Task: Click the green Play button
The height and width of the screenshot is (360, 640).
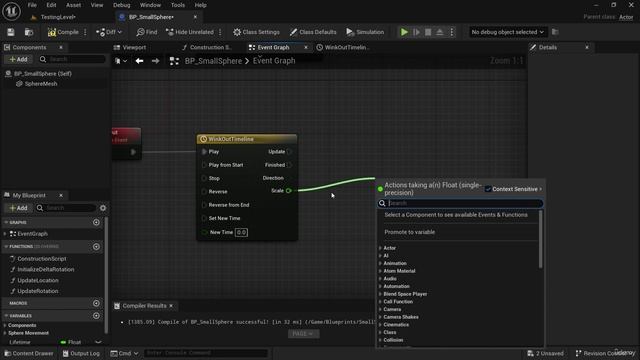Action: (x=404, y=32)
